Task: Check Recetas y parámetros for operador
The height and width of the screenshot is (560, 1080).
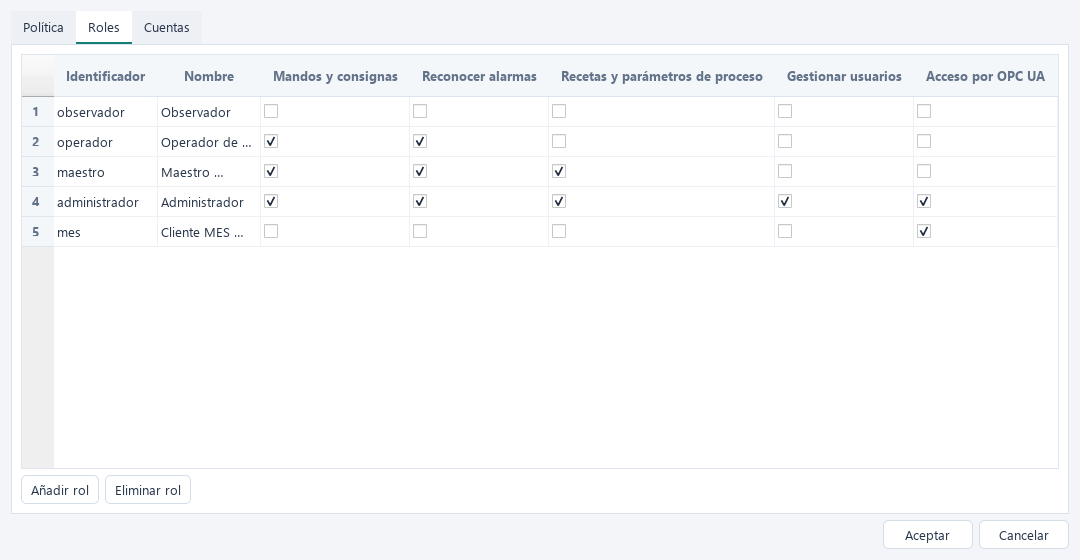Action: click(559, 141)
